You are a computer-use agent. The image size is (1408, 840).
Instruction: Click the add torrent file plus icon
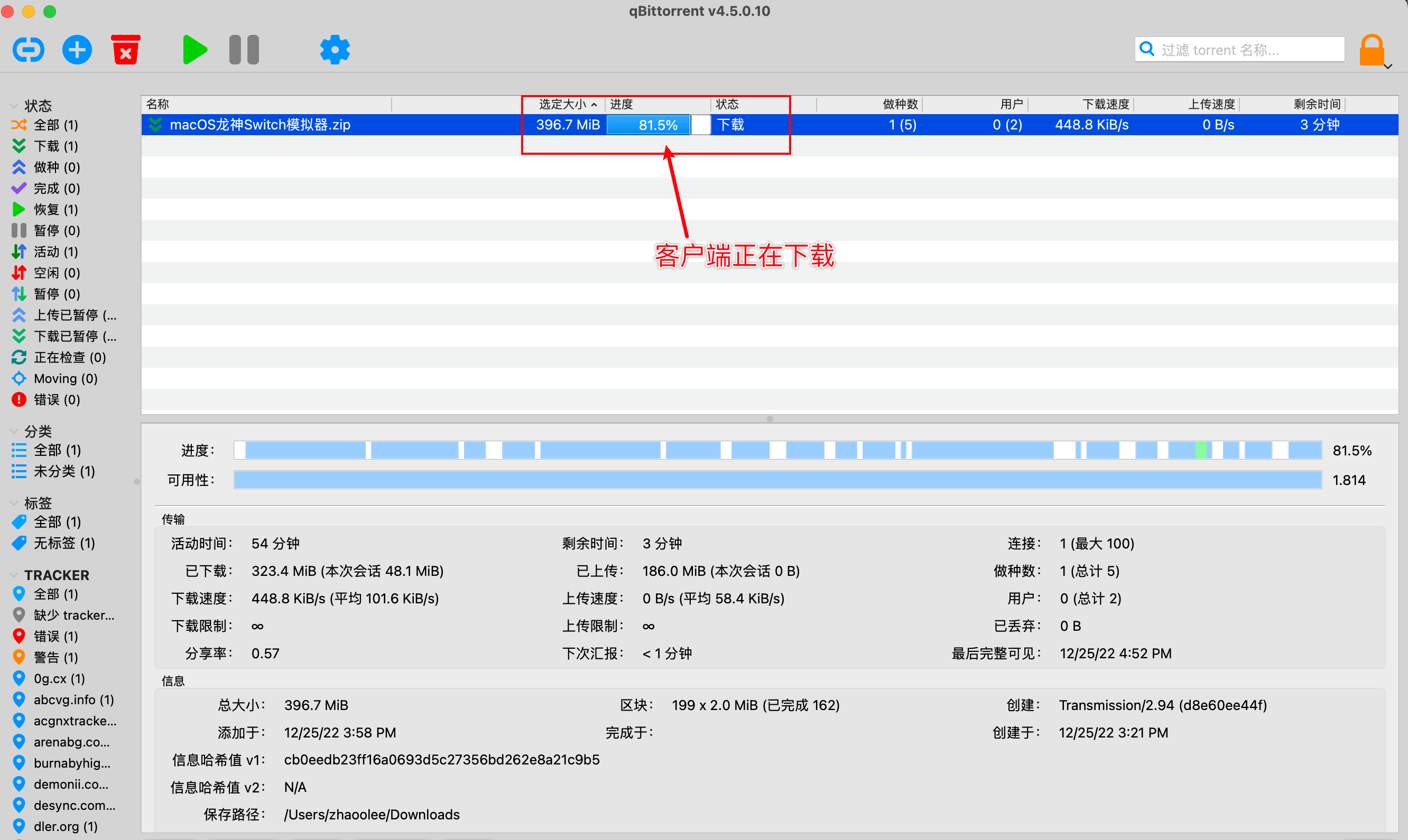[x=77, y=50]
